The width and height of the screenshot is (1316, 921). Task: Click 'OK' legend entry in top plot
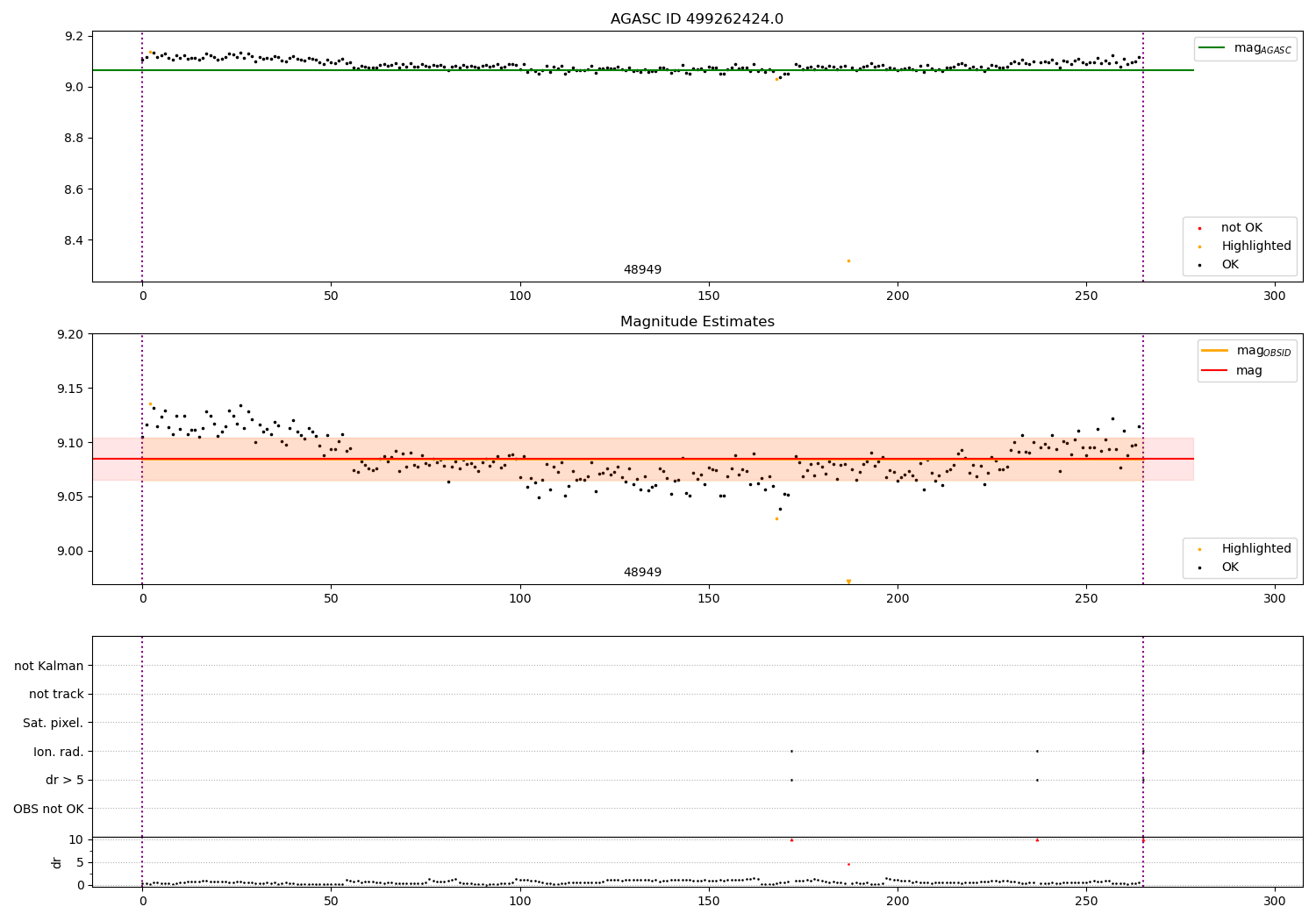1230,264
